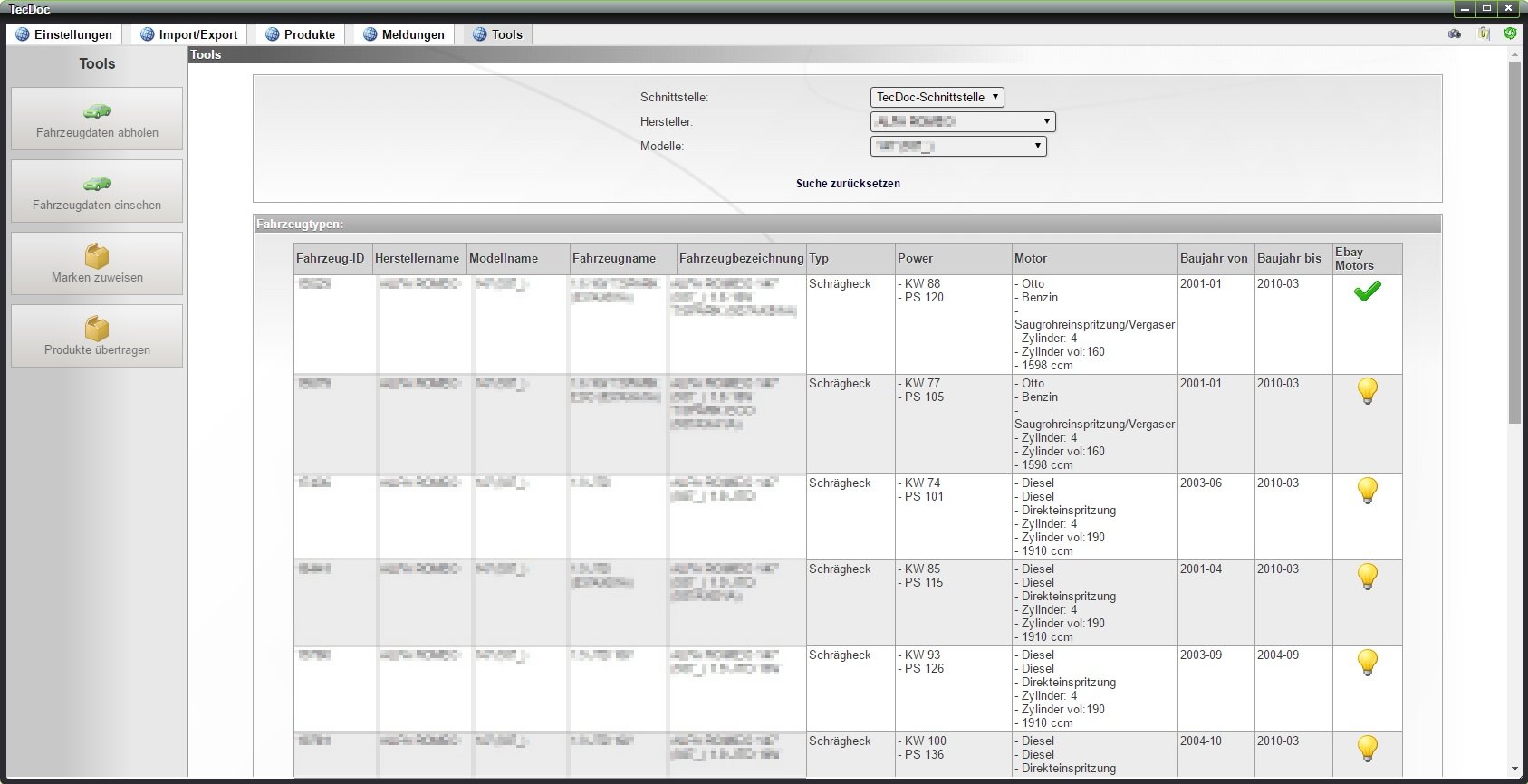1528x784 pixels.
Task: Click the Baujahr von column header
Action: [x=1214, y=259]
